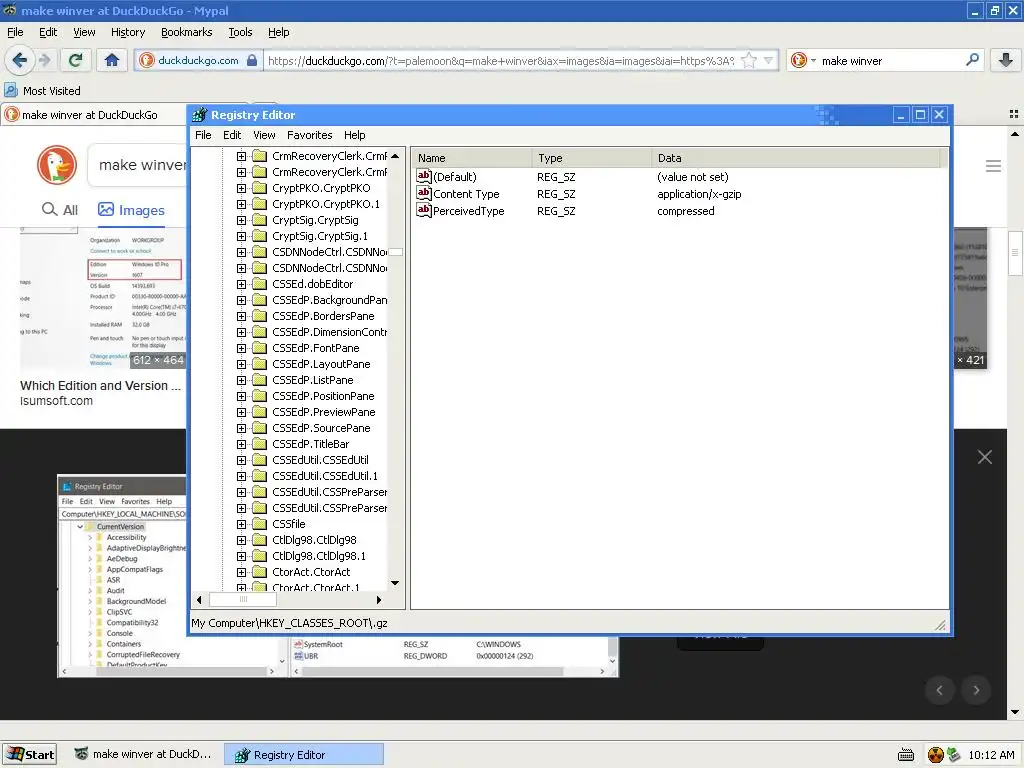Expand the CtlDlg98.CtlDlg98 key
This screenshot has width=1024, height=768.
coord(241,540)
